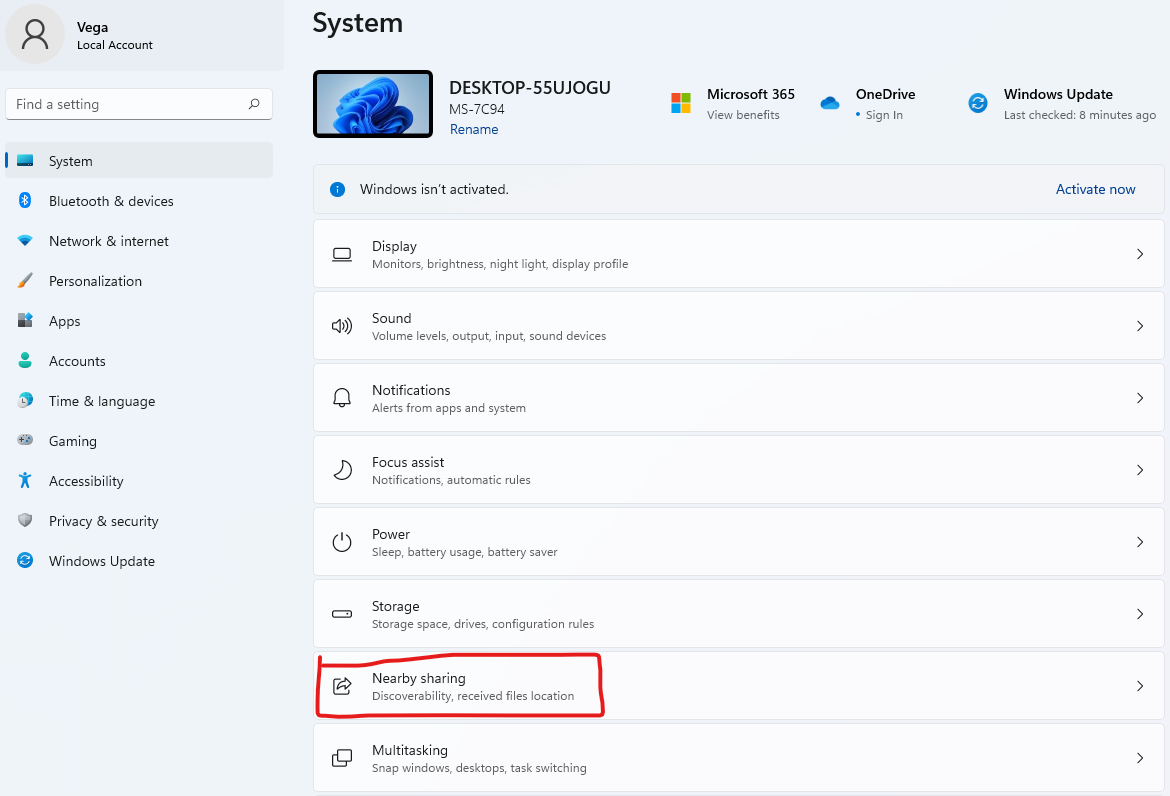
Task: Click the Notifications bell icon
Action: click(x=342, y=398)
